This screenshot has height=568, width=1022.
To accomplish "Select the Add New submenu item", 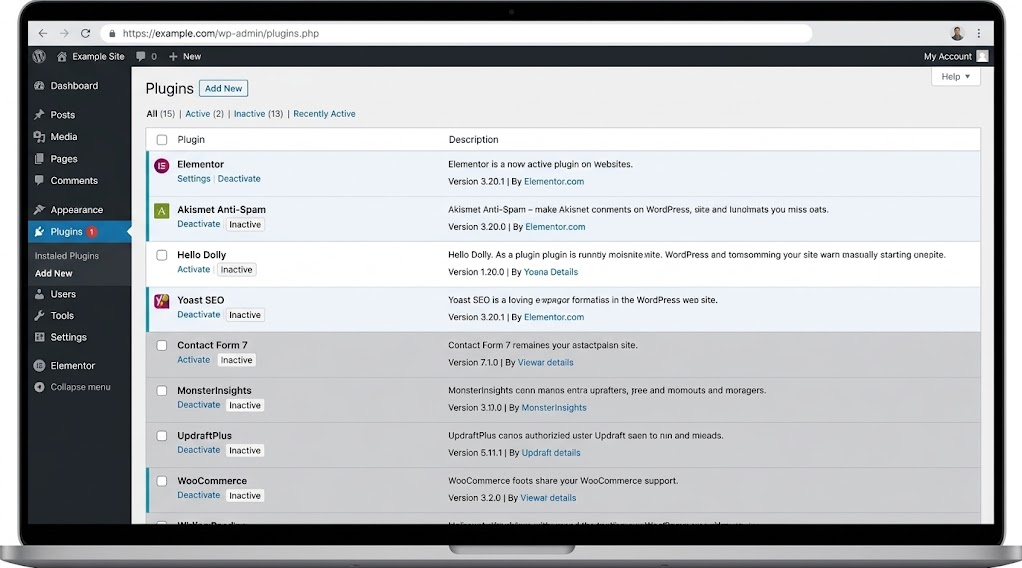I will point(53,273).
